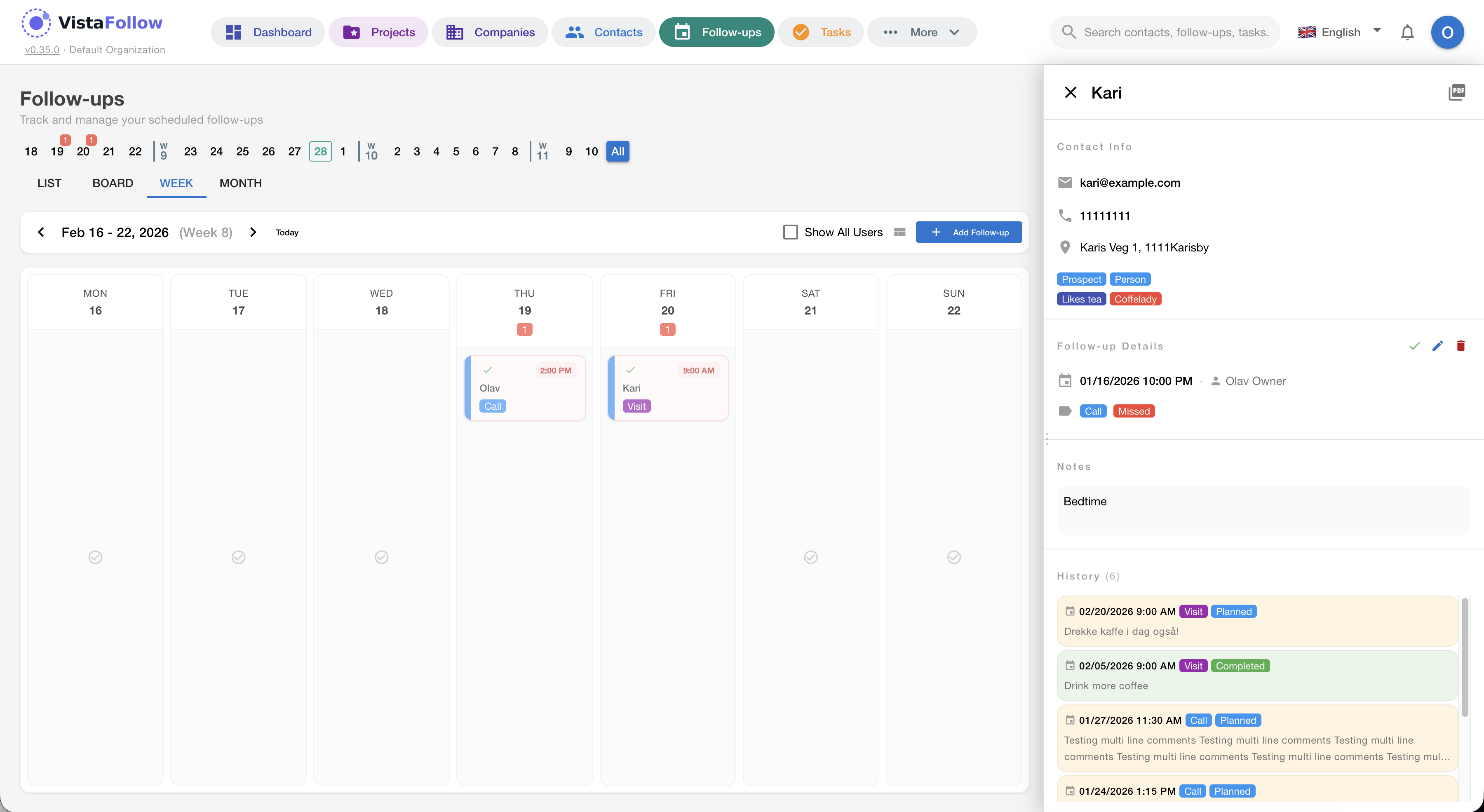This screenshot has height=812, width=1484.
Task: Click the Add Follow-up button
Action: point(968,232)
